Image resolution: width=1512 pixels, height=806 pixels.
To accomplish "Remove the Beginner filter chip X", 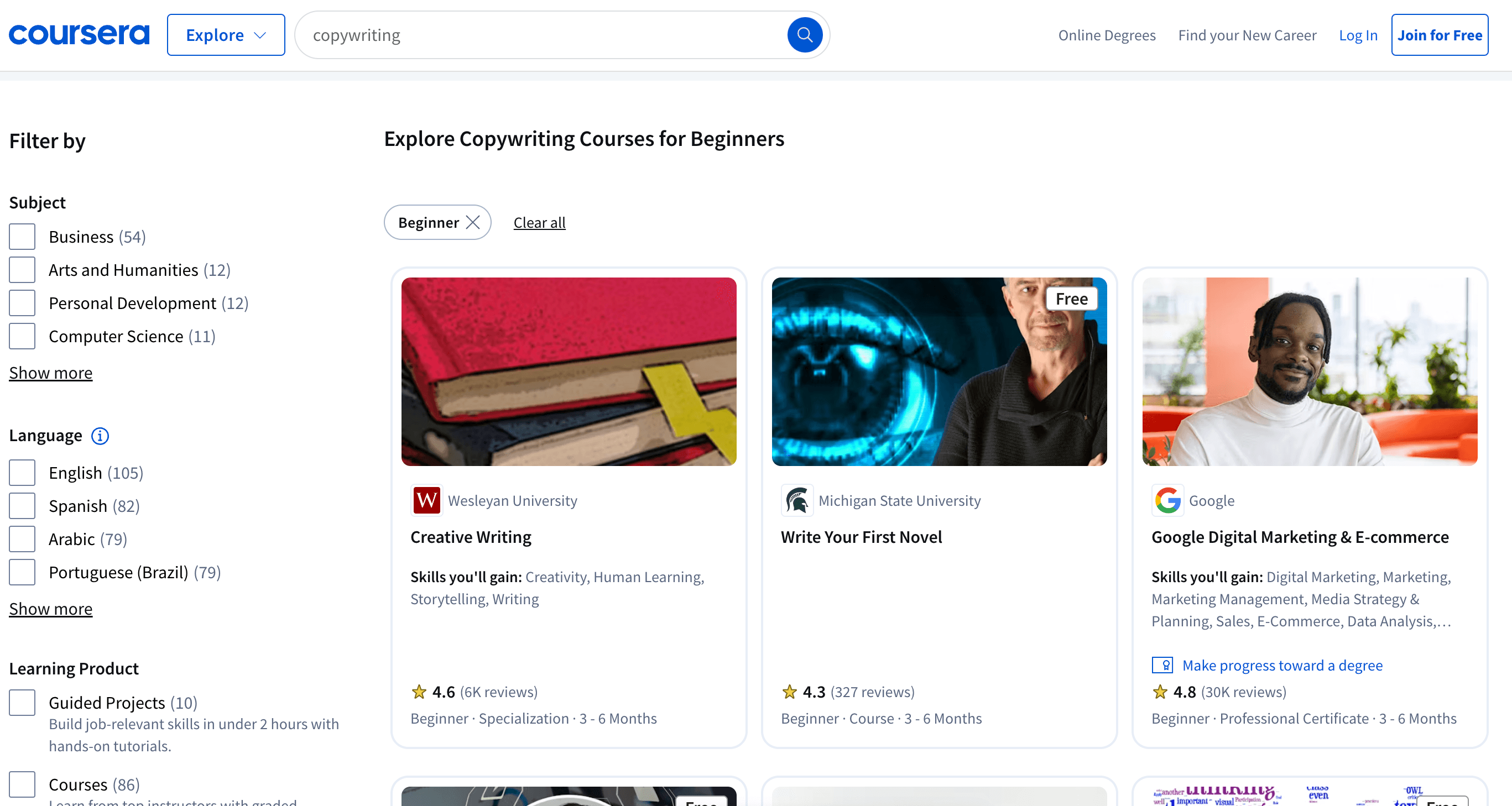I will coord(472,222).
